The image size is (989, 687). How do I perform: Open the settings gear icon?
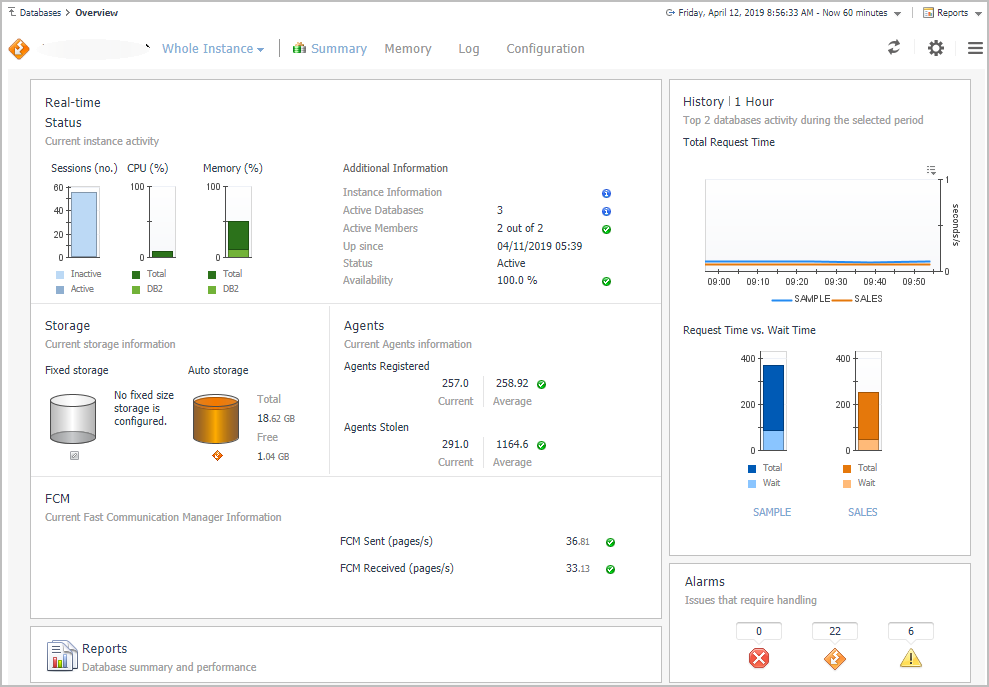tap(936, 48)
